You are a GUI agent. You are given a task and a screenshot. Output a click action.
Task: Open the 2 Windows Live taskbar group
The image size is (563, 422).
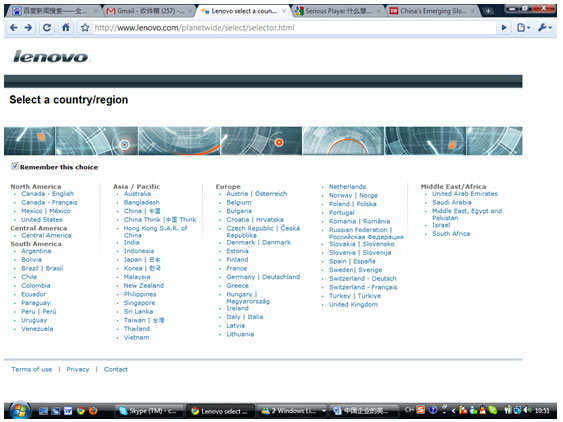coord(293,411)
